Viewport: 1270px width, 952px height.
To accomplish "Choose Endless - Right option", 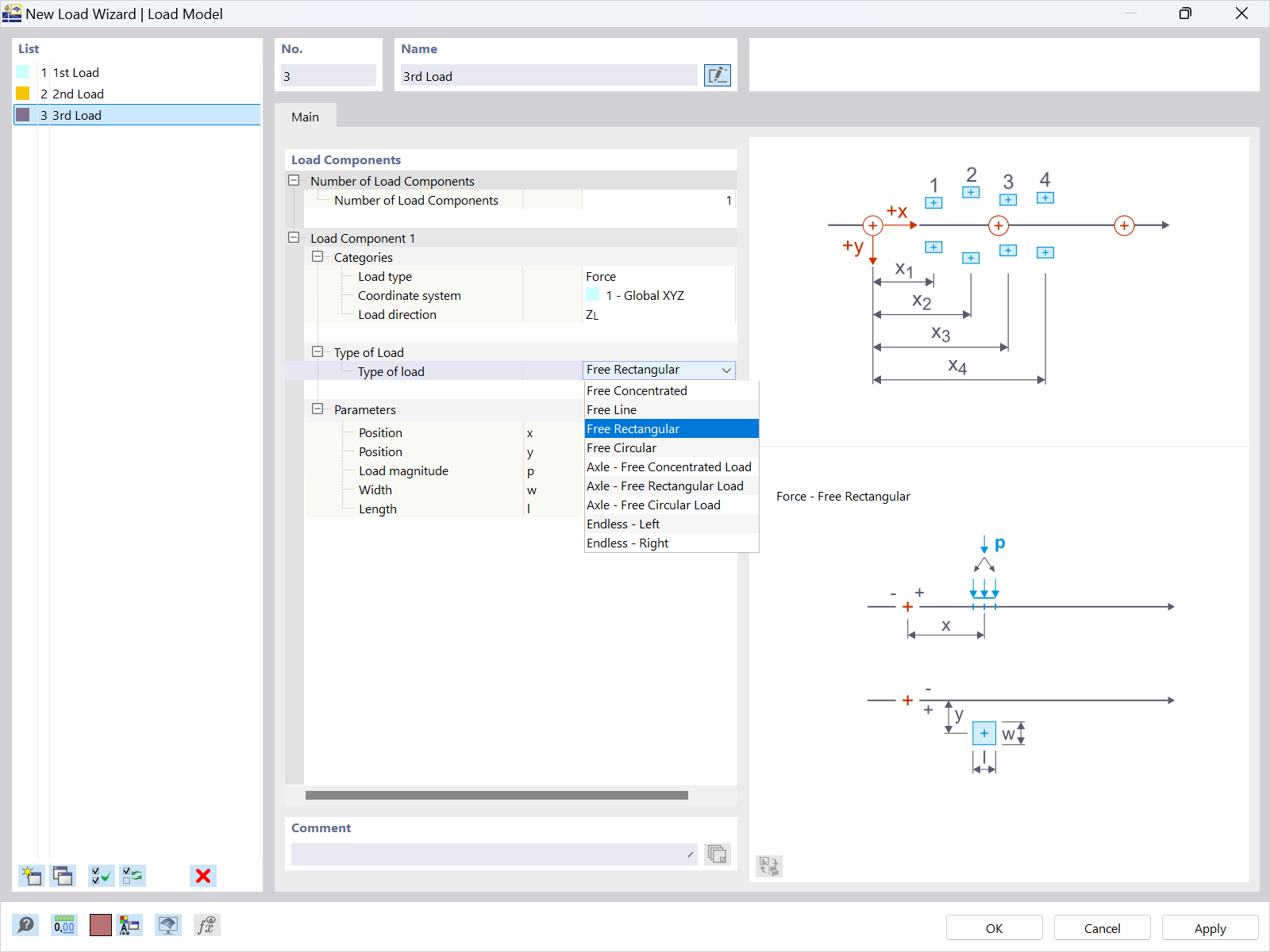I will coord(672,543).
